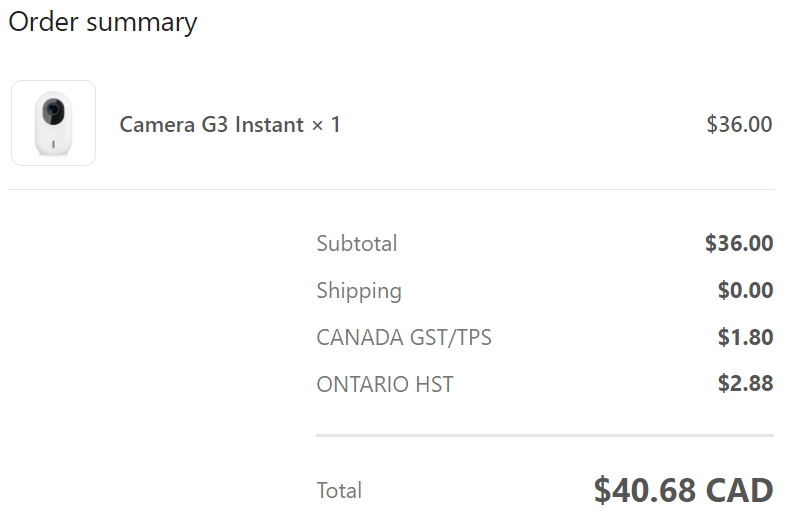Viewport: 790px width, 518px height.
Task: Select the Shipping label
Action: tap(359, 291)
